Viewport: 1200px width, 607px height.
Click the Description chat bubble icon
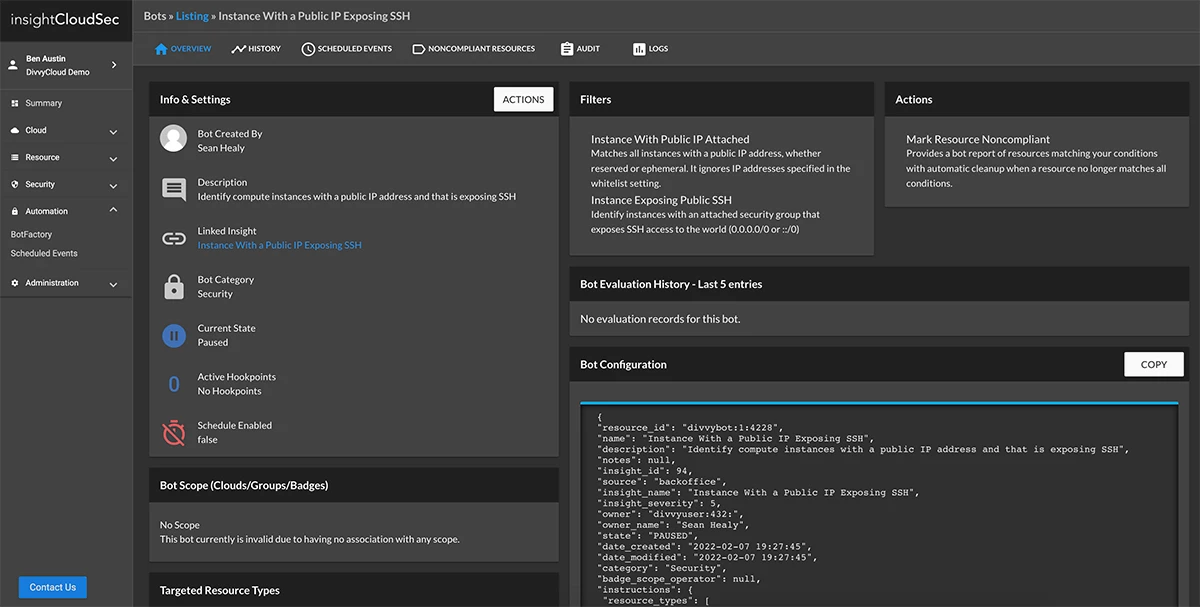tap(174, 189)
